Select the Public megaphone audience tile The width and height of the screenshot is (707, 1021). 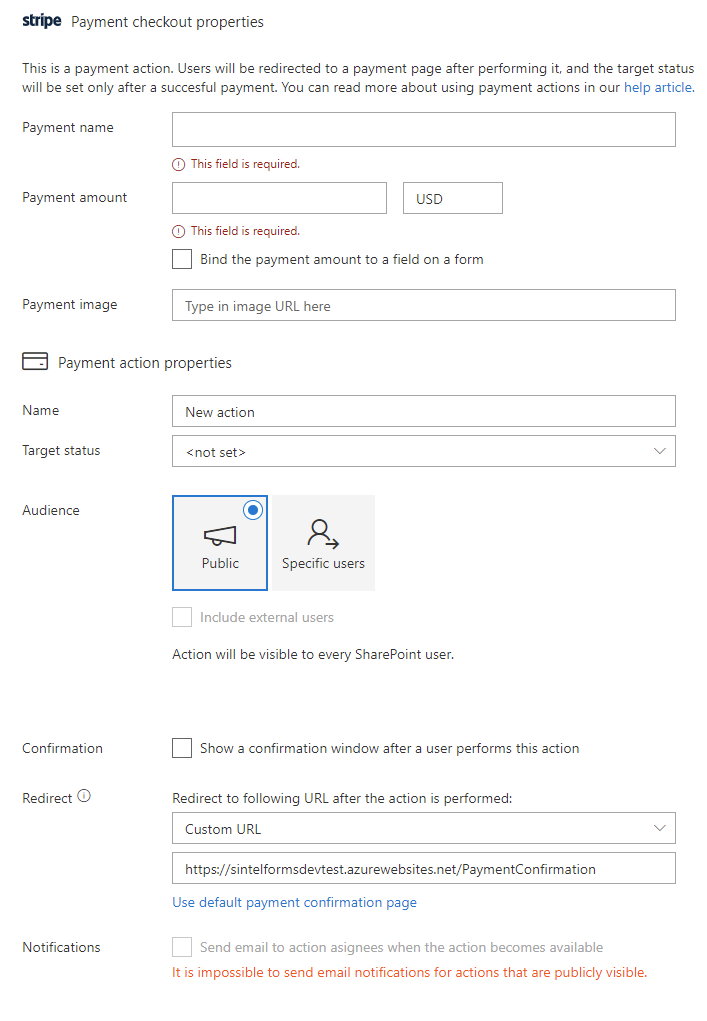[220, 543]
